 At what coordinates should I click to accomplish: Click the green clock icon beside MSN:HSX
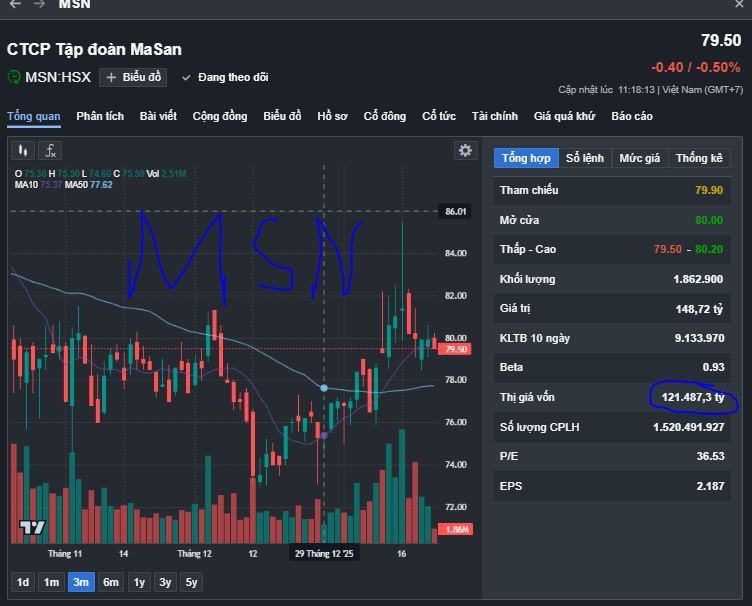coord(14,77)
